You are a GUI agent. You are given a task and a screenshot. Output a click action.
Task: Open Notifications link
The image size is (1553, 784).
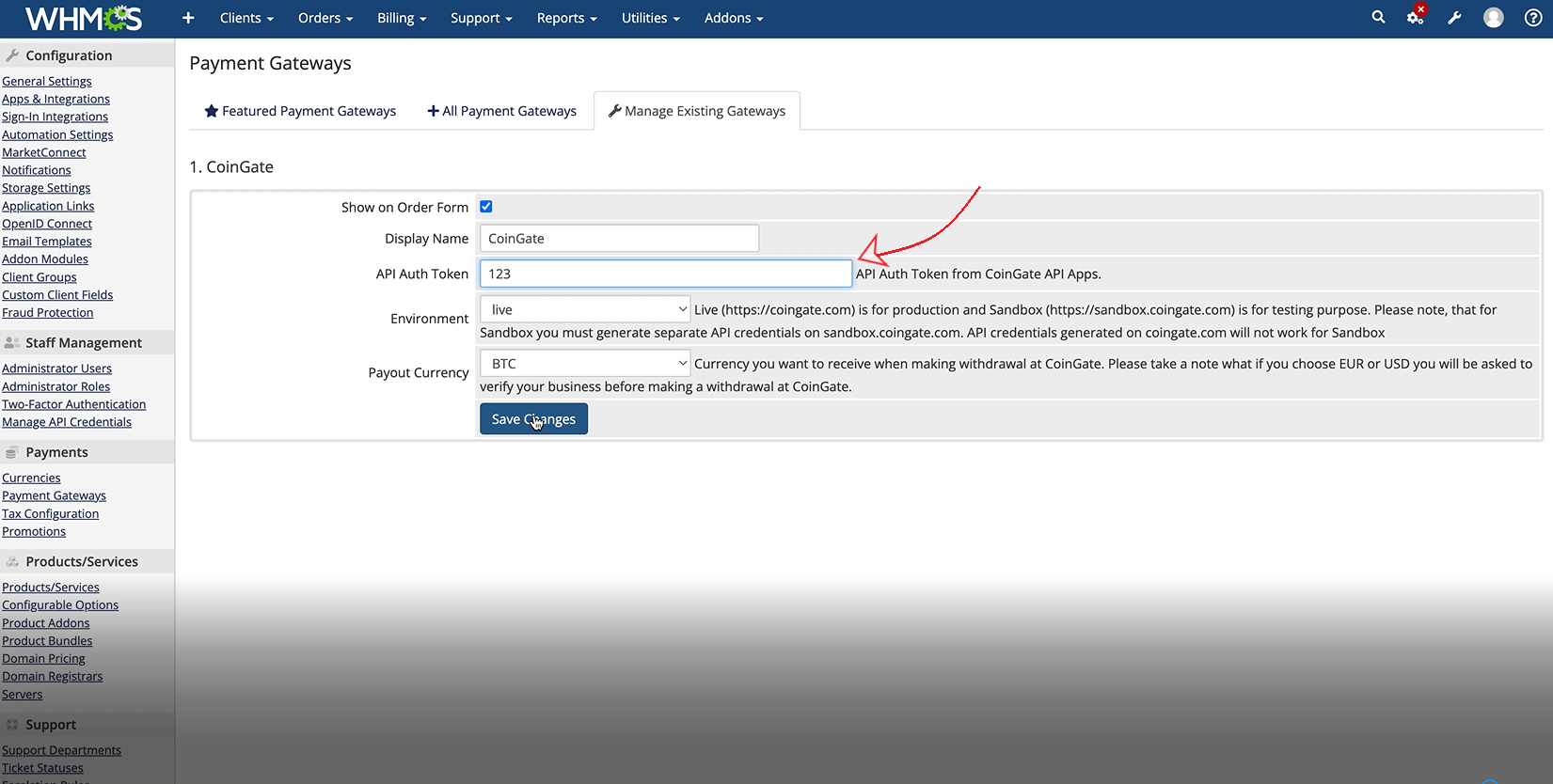36,170
